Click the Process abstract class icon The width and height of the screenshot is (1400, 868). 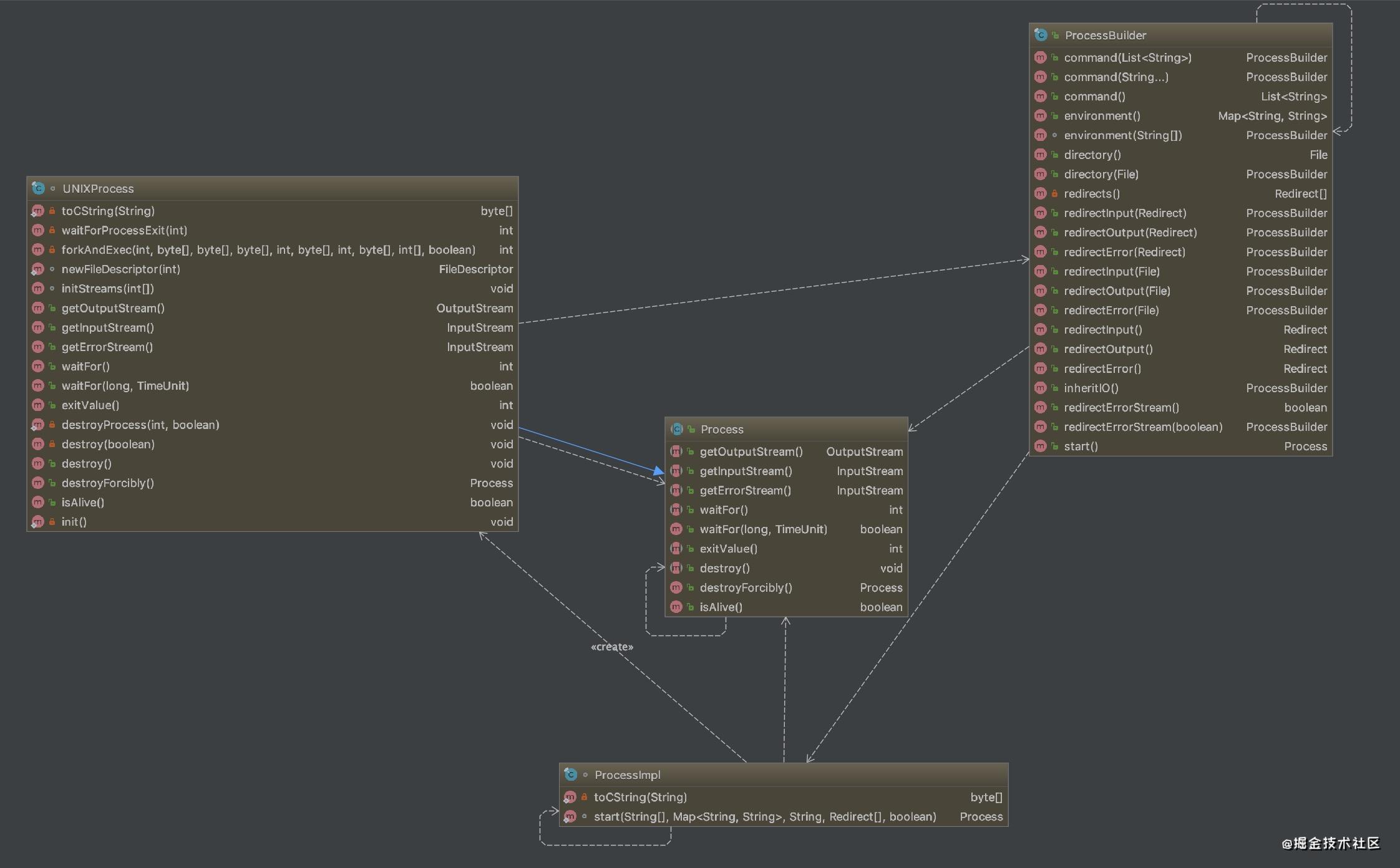click(676, 429)
